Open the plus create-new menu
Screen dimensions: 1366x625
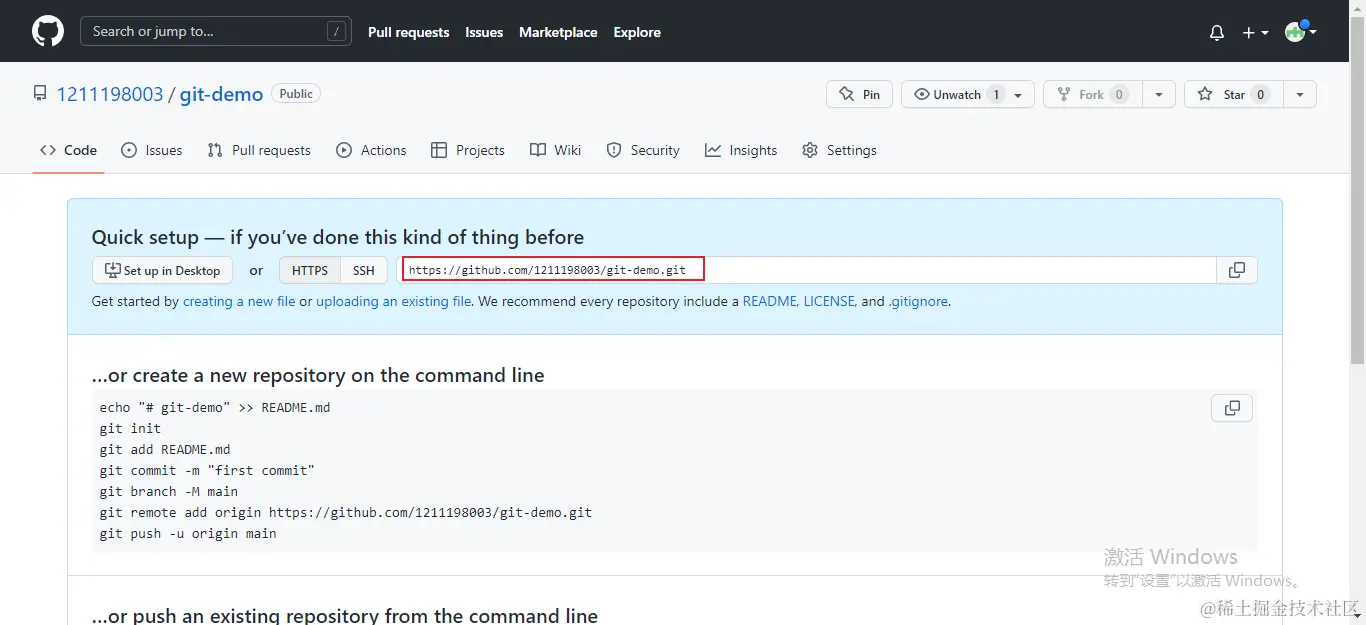1255,32
